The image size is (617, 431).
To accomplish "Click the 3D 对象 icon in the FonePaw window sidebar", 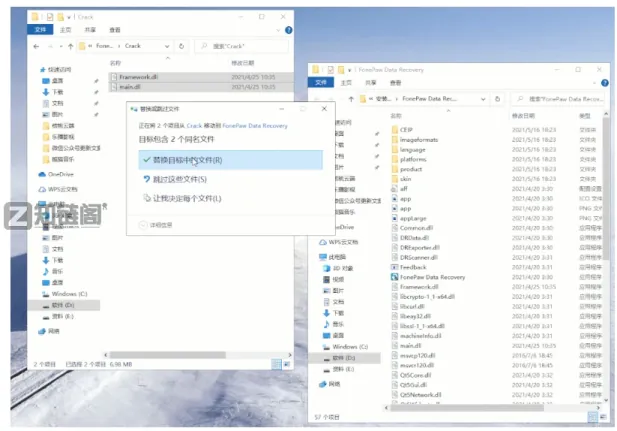I will point(326,268).
